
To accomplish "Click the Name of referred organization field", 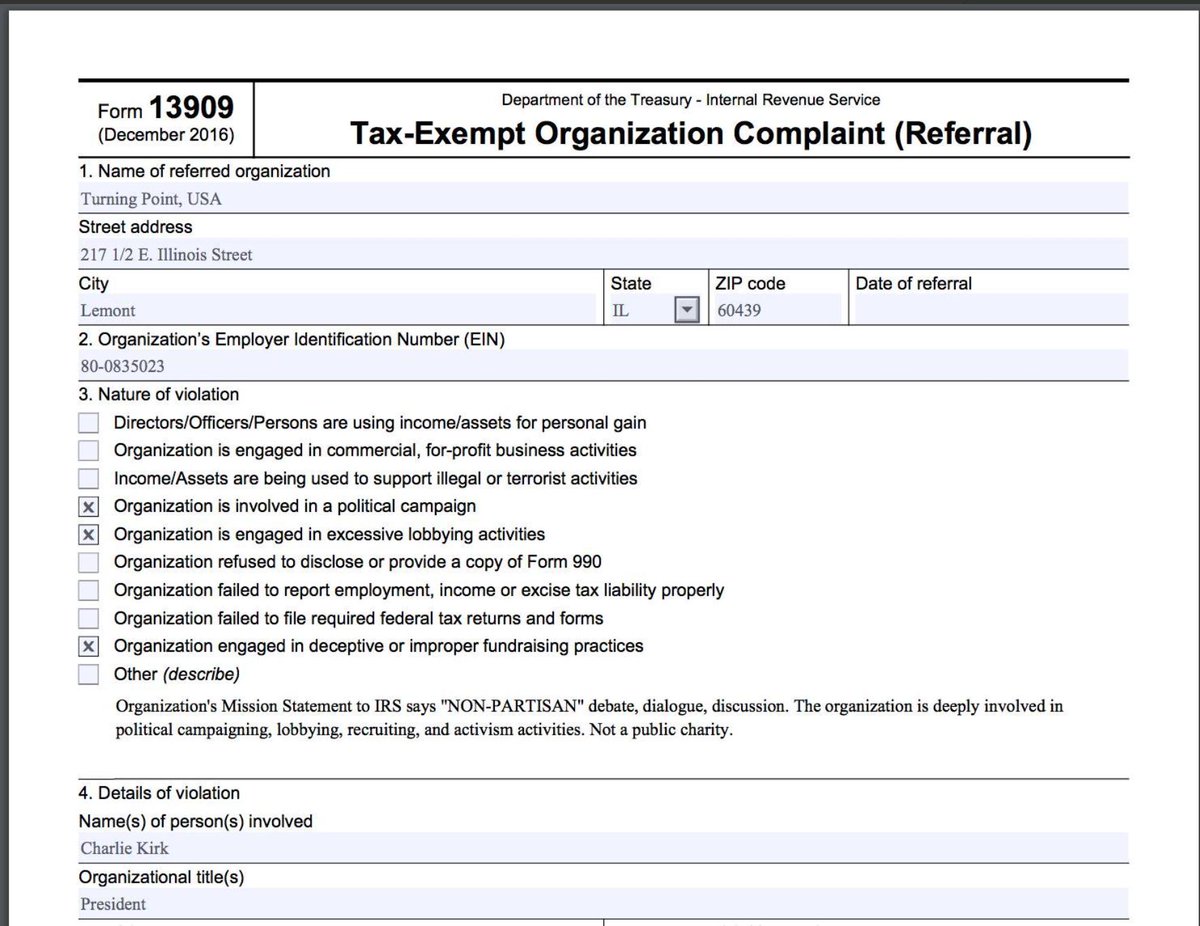I will [x=603, y=198].
